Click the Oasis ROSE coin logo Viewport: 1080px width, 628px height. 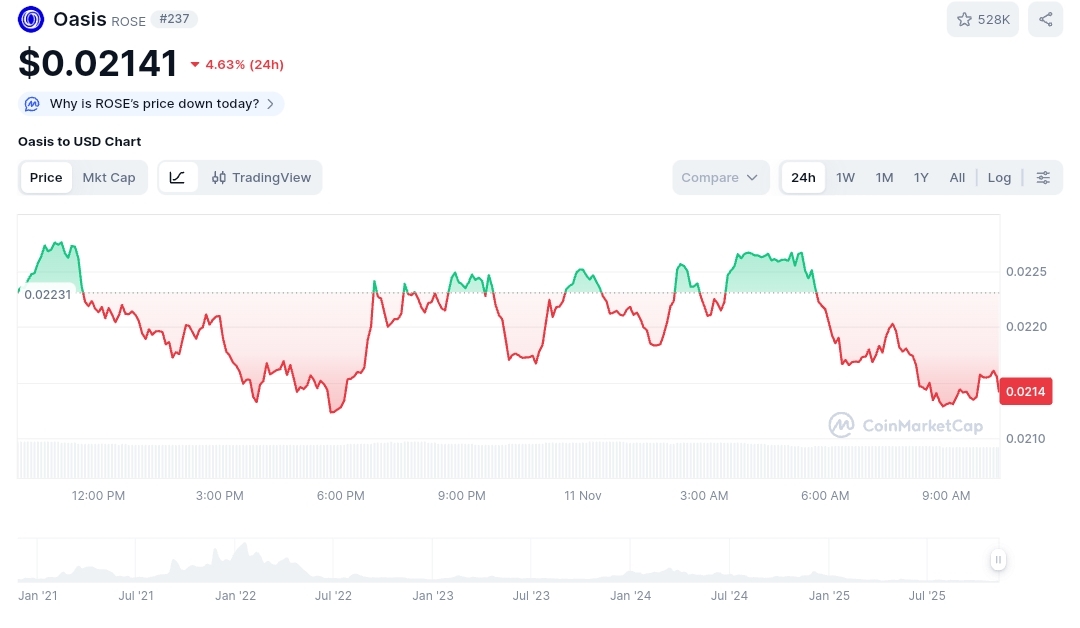coord(31,19)
